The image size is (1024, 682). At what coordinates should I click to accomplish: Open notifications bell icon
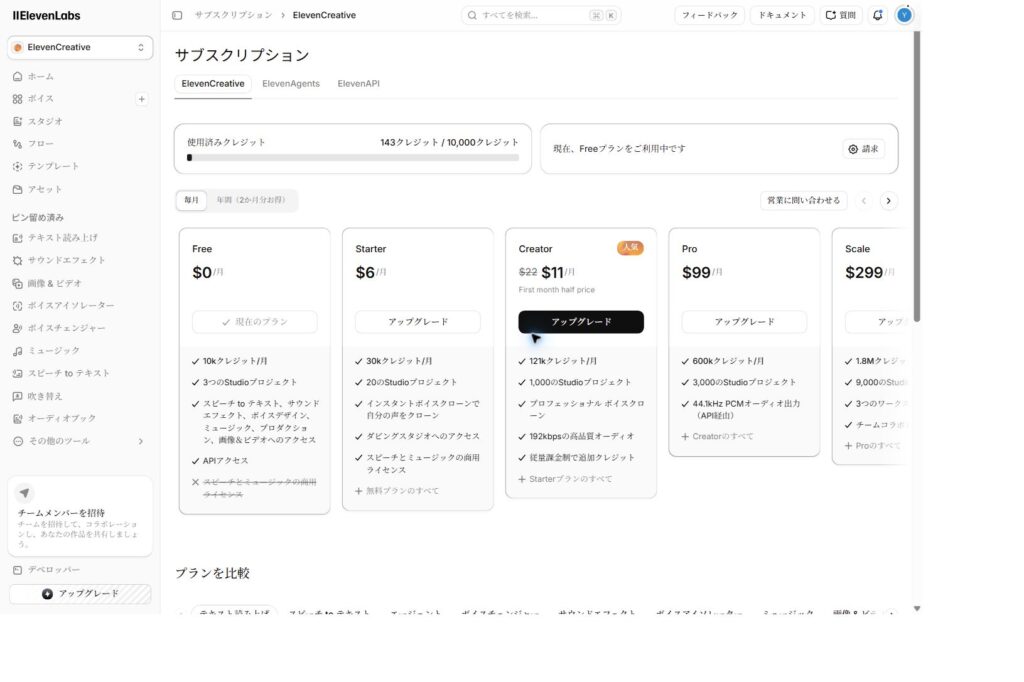point(877,15)
